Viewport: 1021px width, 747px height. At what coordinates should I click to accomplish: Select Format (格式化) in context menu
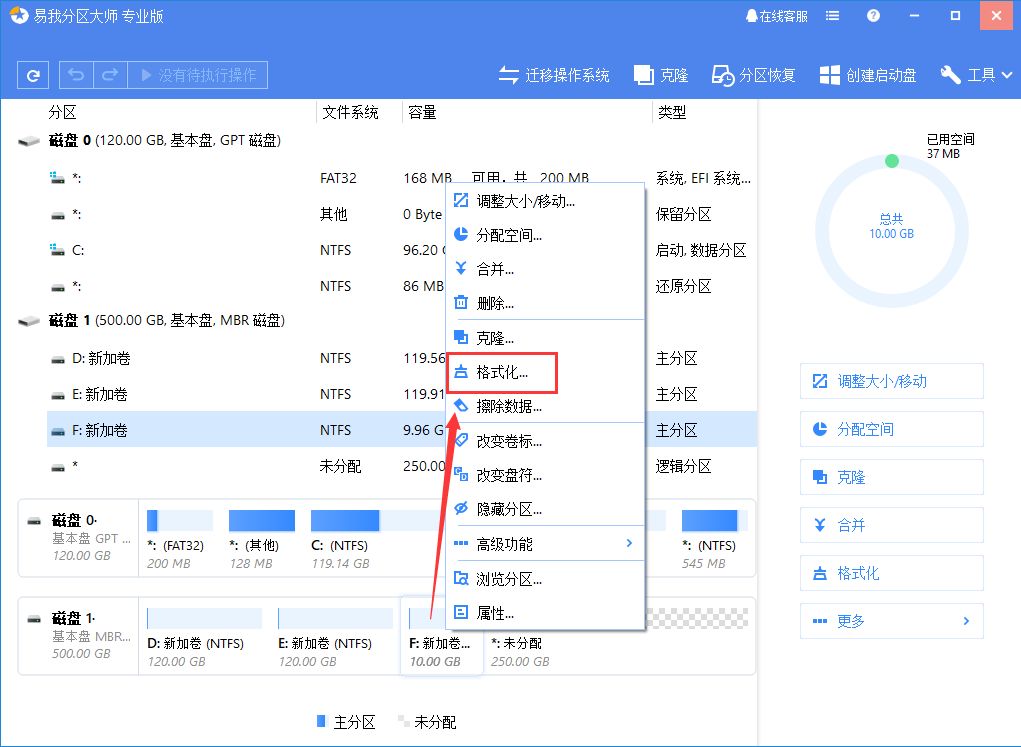click(502, 373)
